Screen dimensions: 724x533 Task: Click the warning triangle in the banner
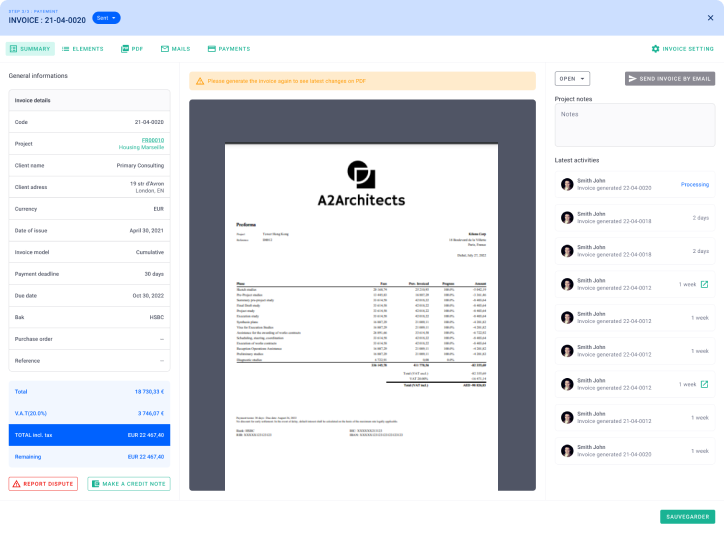(x=200, y=80)
